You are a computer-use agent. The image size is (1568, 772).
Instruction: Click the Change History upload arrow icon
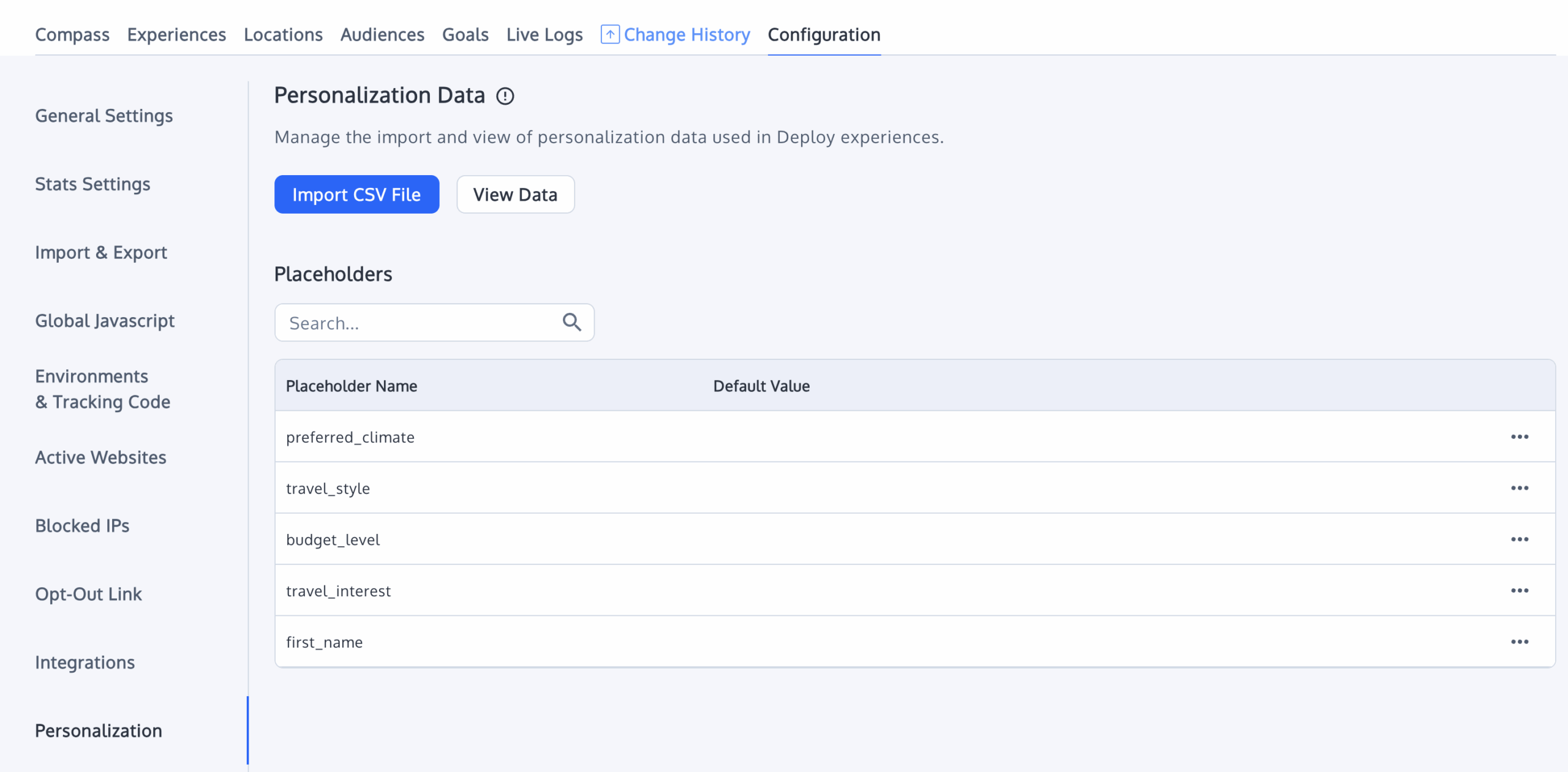[609, 34]
